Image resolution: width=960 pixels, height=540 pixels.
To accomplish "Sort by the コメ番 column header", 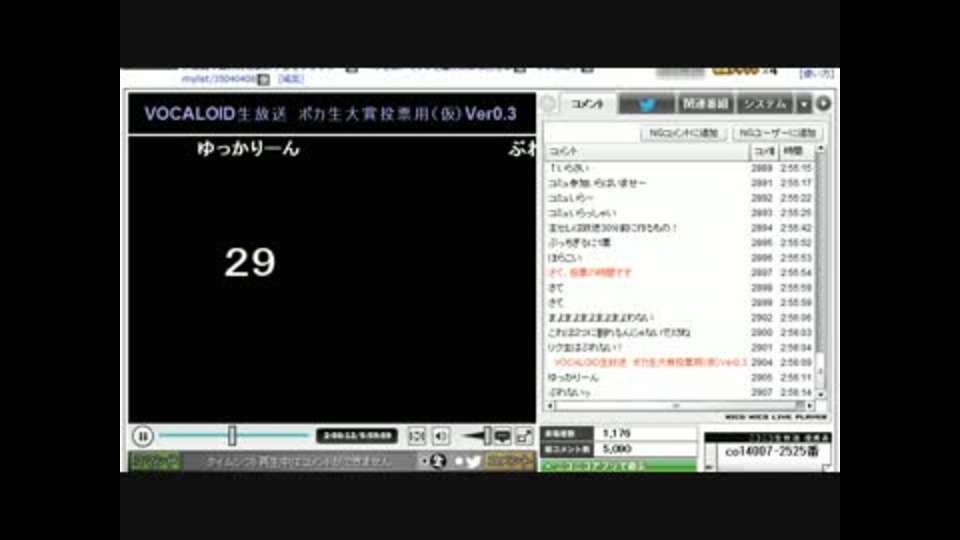I will [x=763, y=151].
